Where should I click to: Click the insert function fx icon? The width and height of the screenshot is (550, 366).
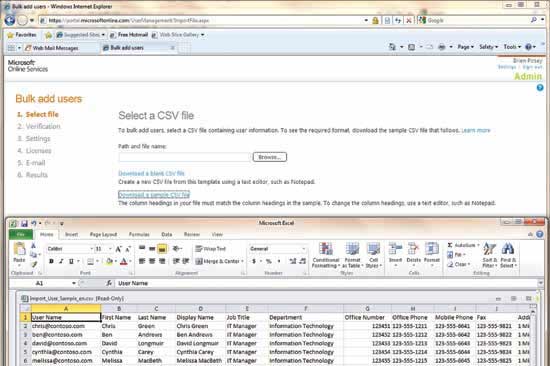click(x=109, y=283)
